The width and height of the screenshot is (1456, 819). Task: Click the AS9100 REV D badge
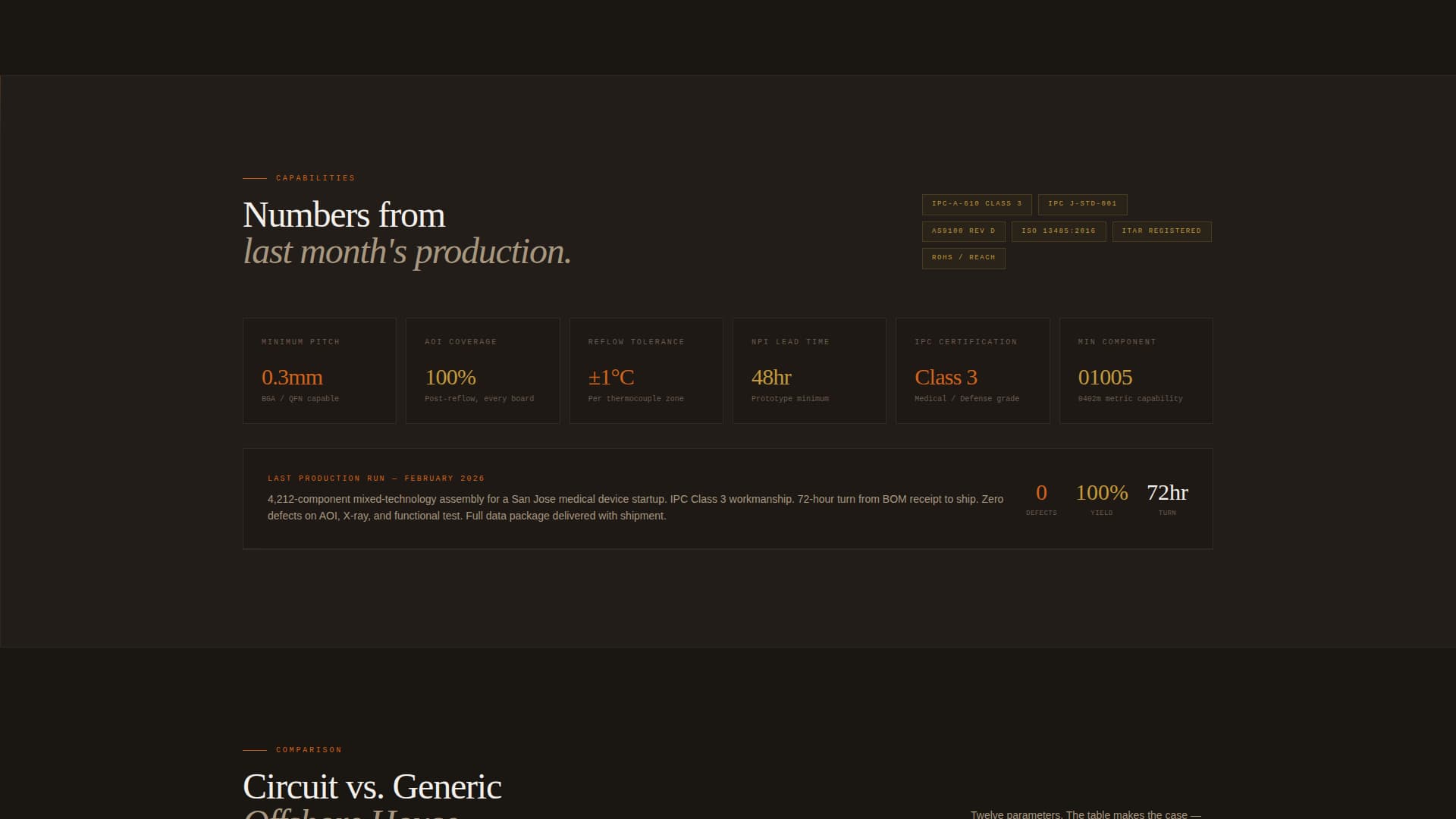(x=963, y=231)
